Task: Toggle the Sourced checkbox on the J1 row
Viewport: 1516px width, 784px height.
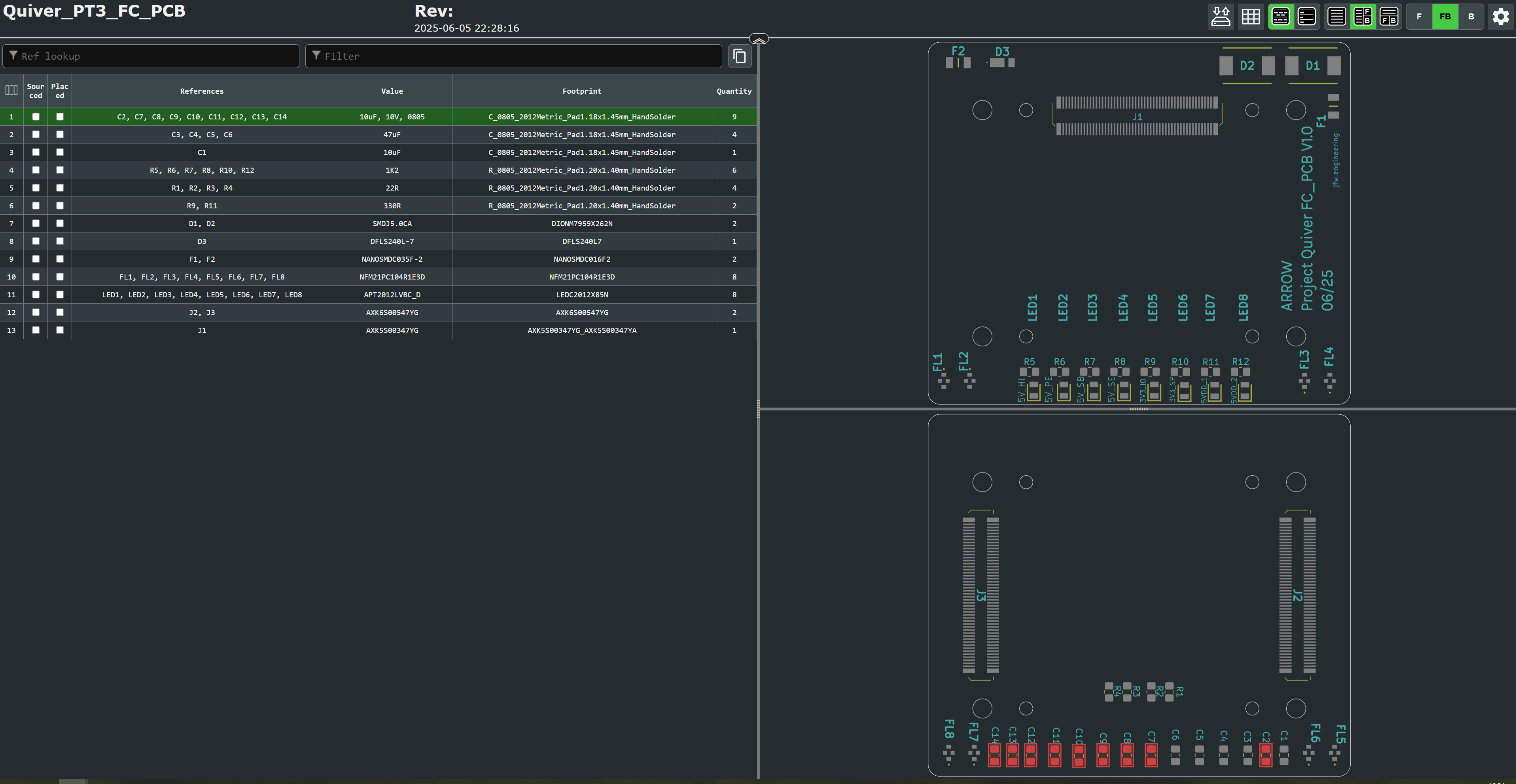Action: point(36,331)
